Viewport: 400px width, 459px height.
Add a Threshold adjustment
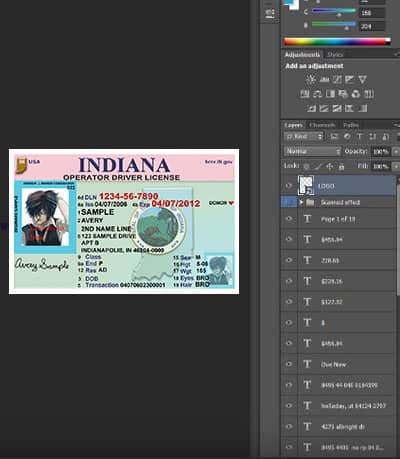(336, 108)
